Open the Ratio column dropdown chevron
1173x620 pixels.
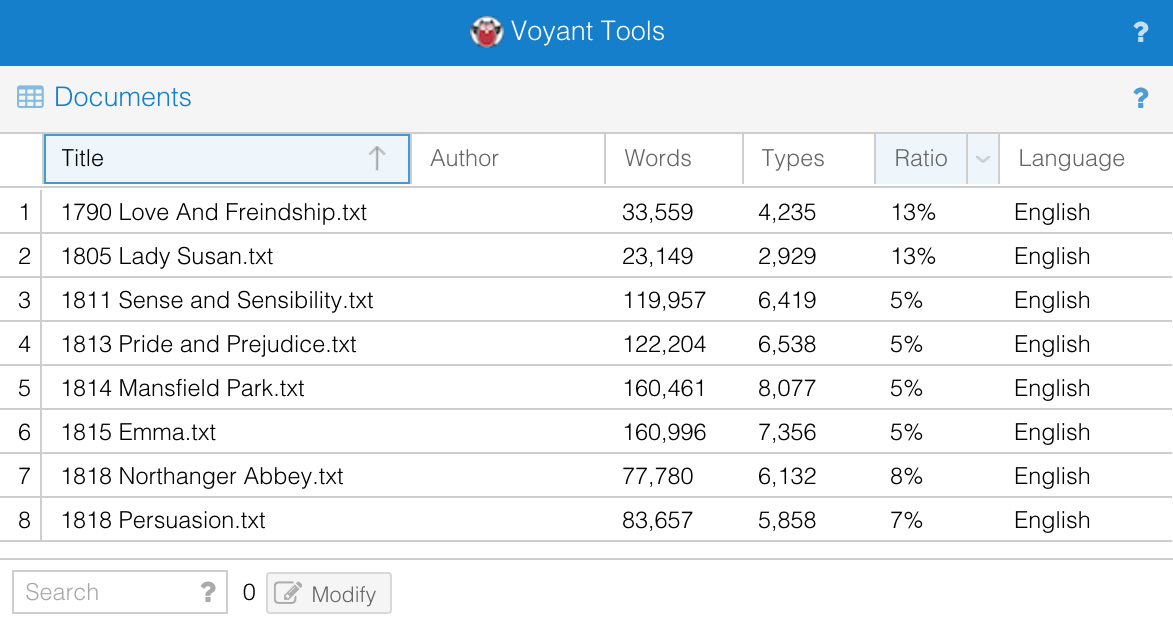click(x=982, y=158)
